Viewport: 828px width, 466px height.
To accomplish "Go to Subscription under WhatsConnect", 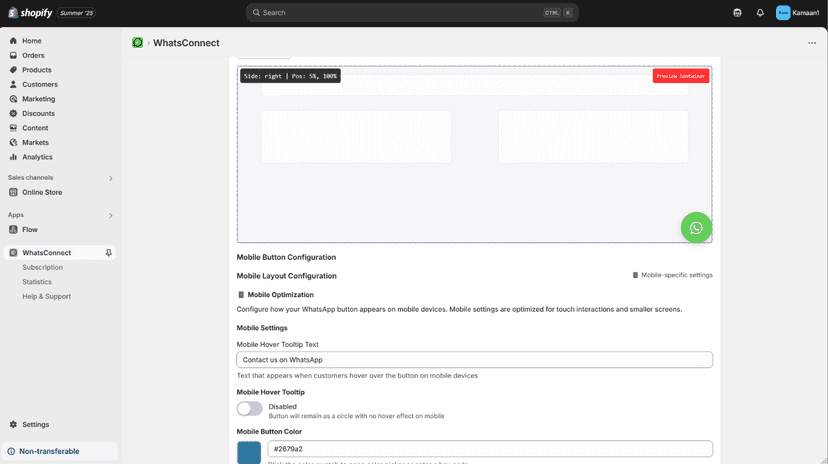I will tap(42, 267).
